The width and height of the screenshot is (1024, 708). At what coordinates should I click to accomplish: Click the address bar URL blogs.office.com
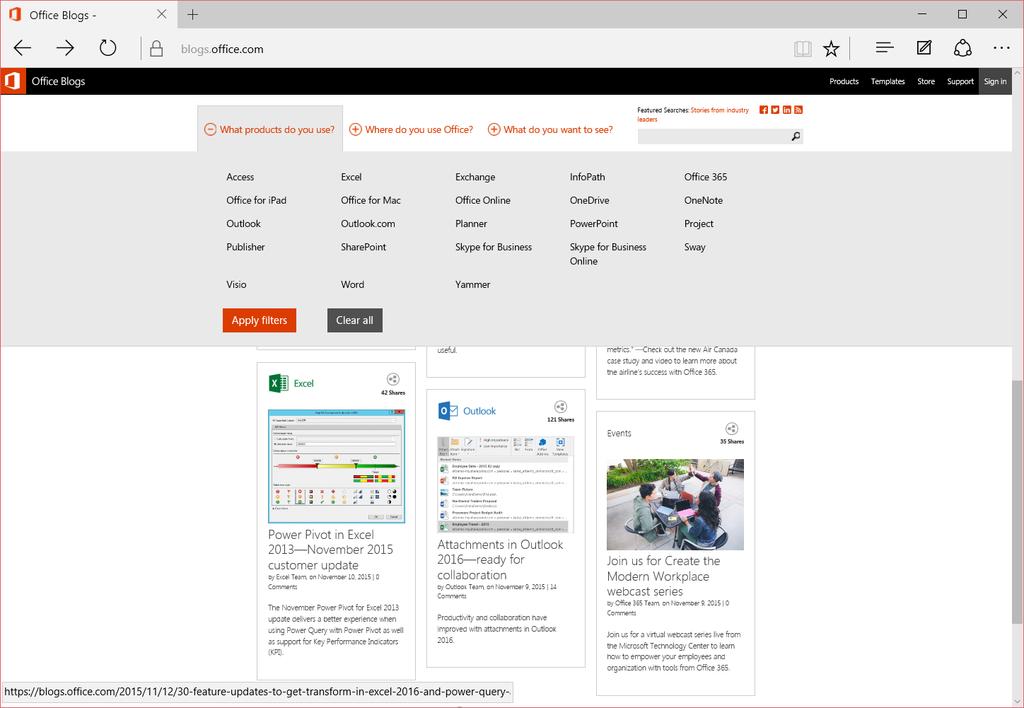222,49
